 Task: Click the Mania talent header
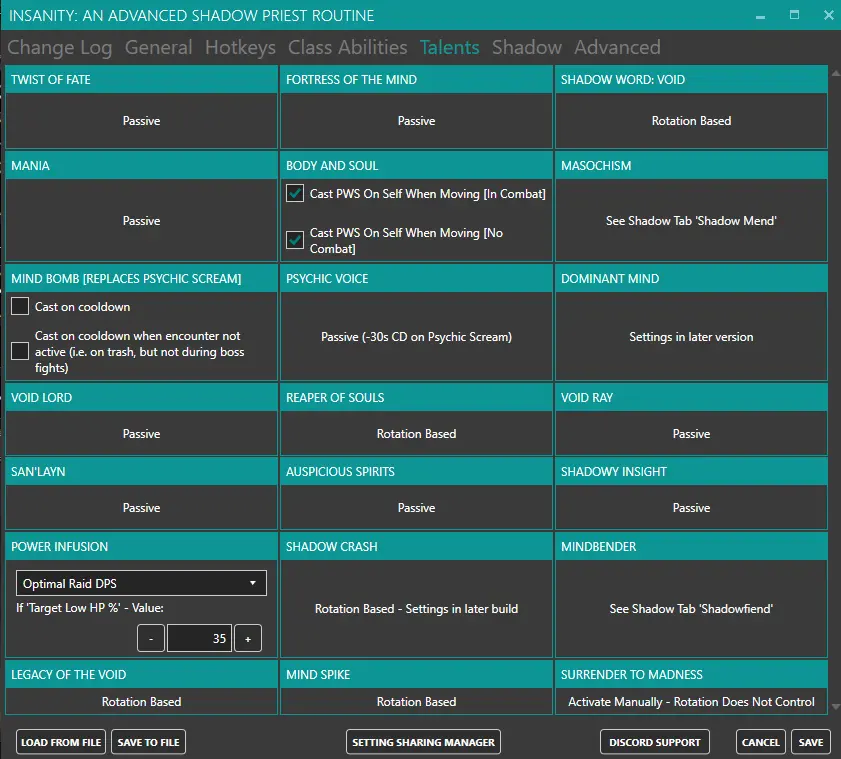pos(142,165)
